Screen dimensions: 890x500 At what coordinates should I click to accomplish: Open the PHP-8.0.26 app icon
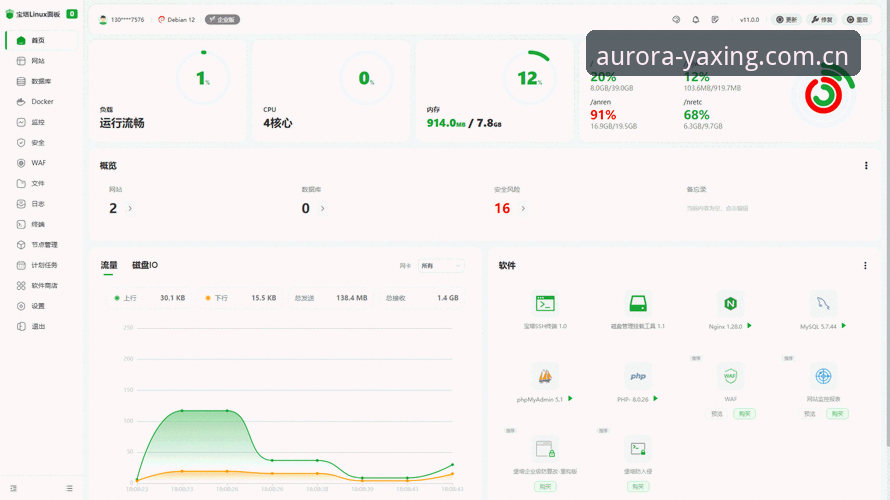tap(637, 376)
